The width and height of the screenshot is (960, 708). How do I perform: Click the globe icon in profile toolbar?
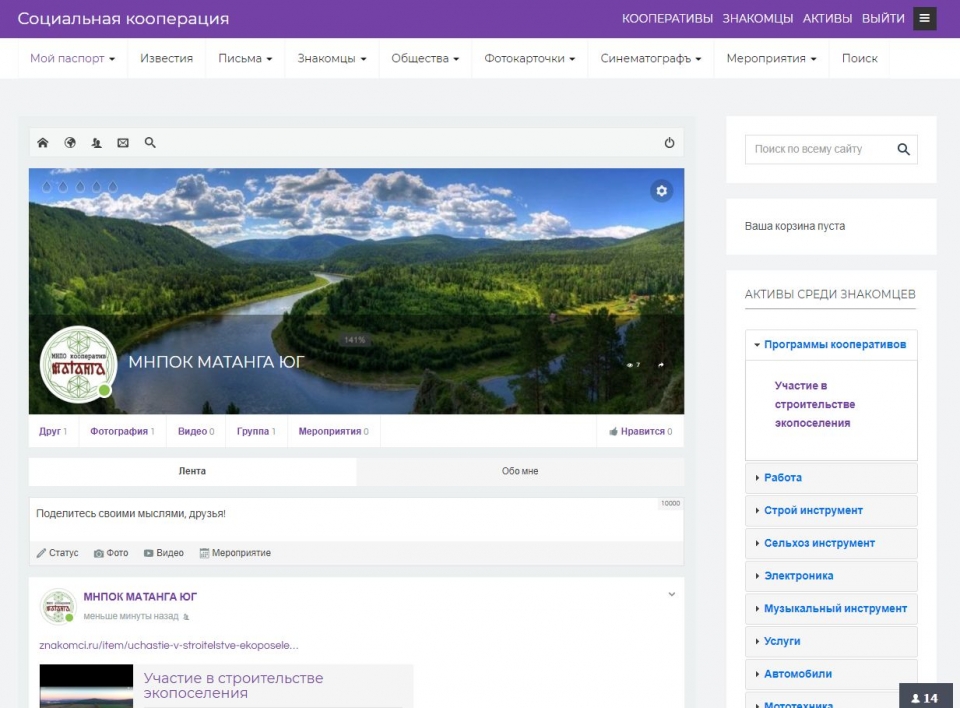[70, 143]
